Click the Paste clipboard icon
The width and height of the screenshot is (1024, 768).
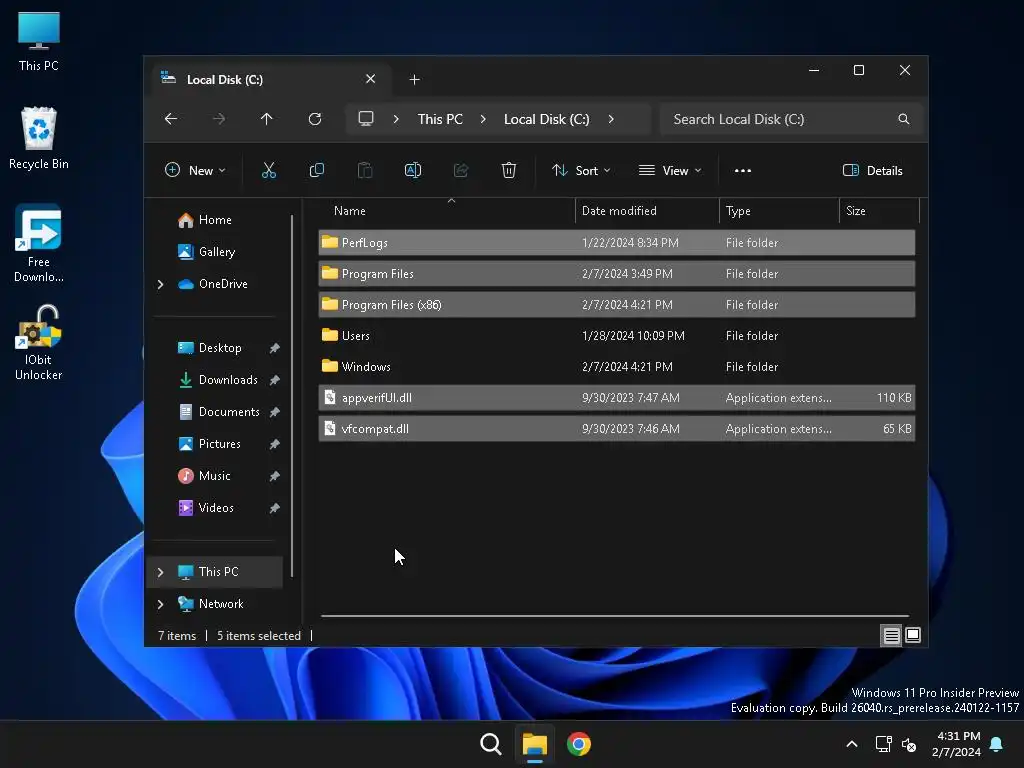[x=365, y=170]
